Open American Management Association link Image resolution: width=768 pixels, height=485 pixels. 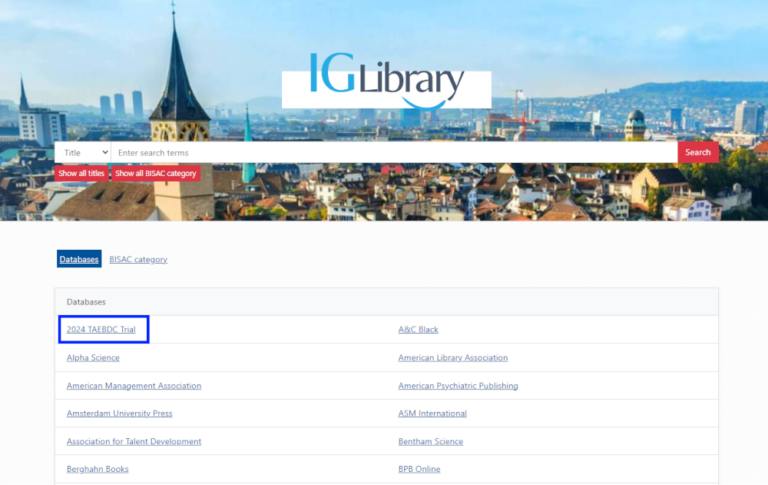(x=134, y=386)
